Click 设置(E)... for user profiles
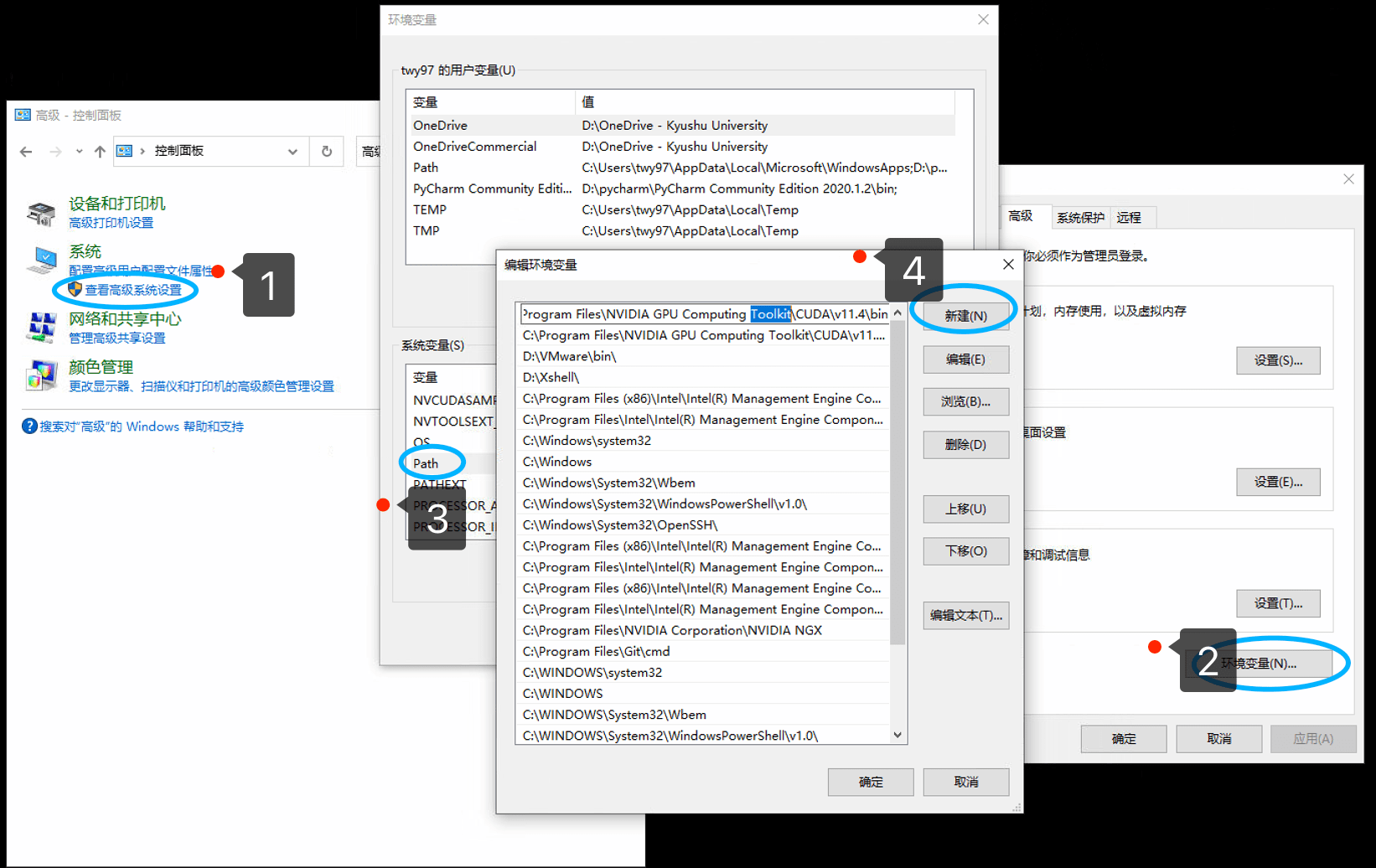 pyautogui.click(x=1278, y=482)
